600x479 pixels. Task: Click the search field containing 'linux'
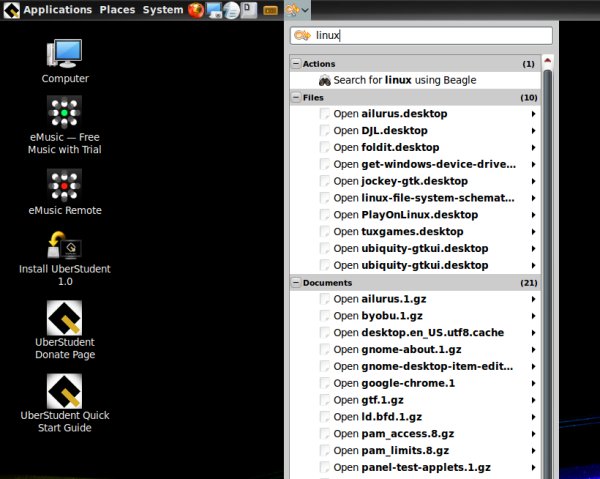click(x=421, y=36)
